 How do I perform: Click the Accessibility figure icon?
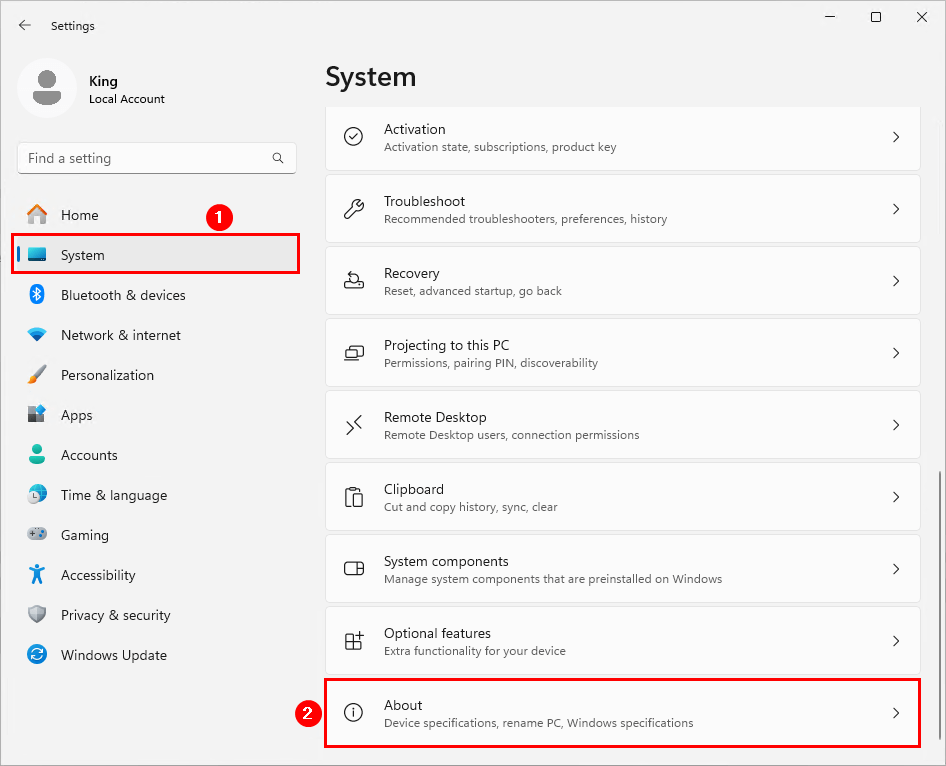pos(37,575)
